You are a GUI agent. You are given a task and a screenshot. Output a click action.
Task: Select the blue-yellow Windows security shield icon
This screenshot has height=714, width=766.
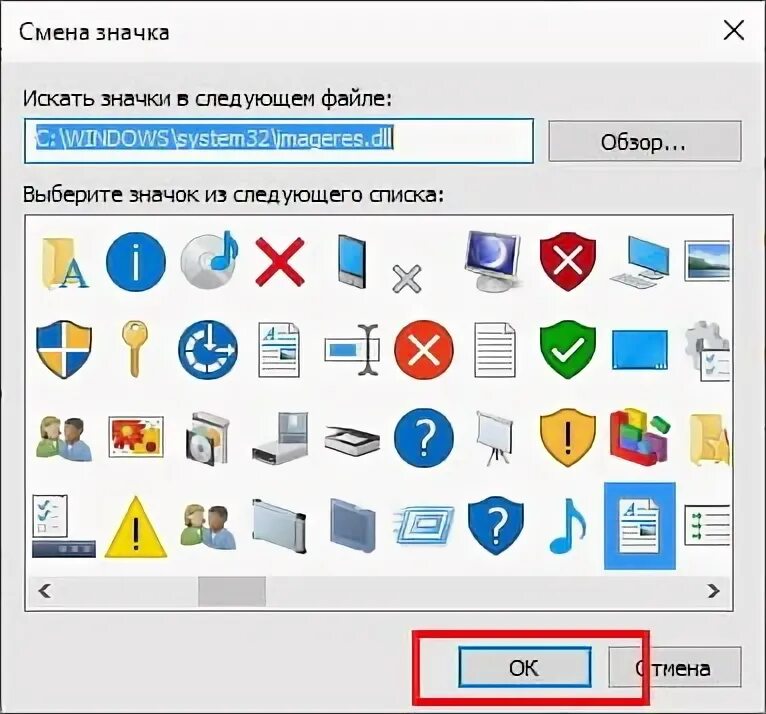(64, 349)
